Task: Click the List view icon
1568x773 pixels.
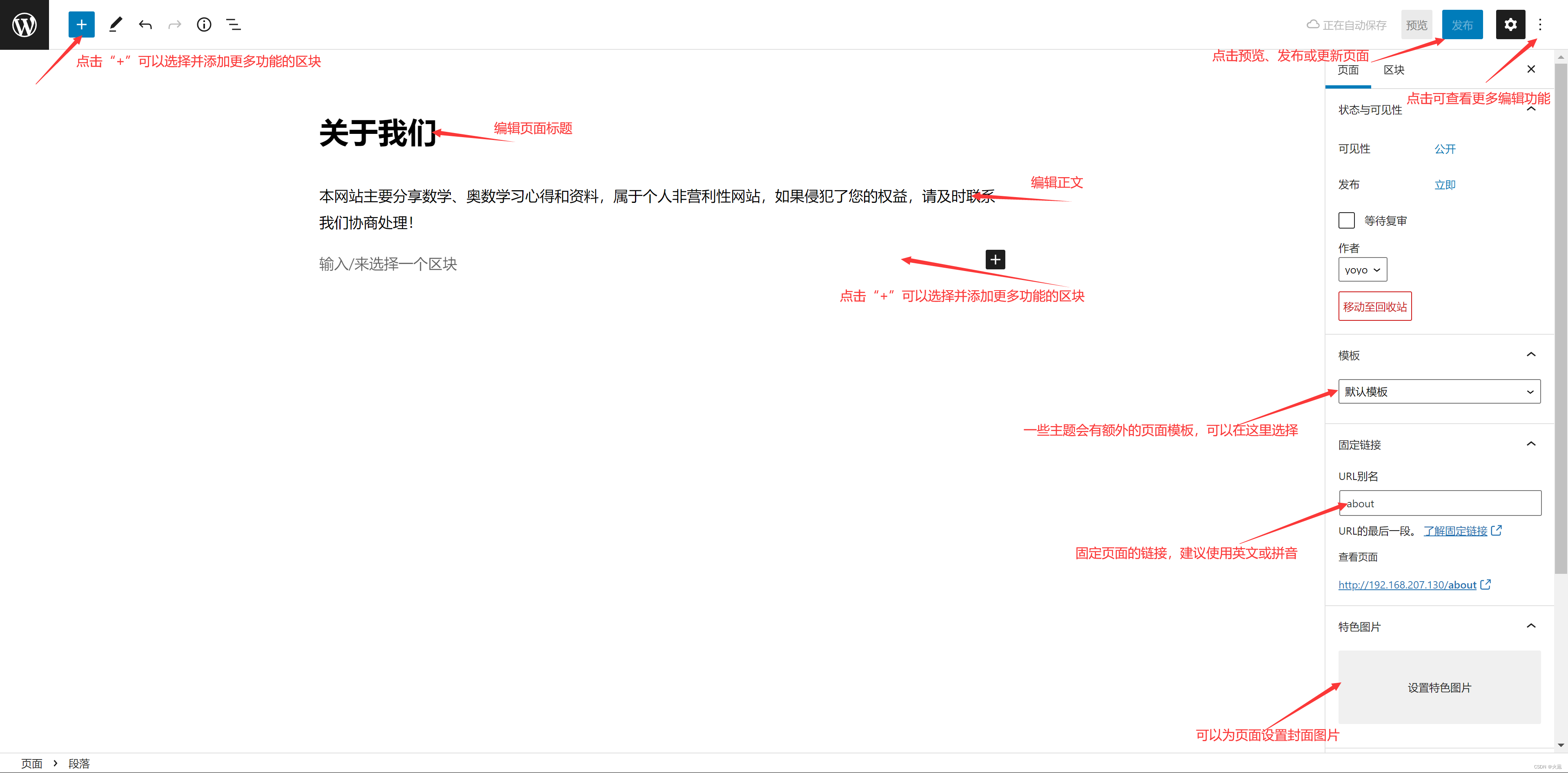Action: click(x=233, y=24)
